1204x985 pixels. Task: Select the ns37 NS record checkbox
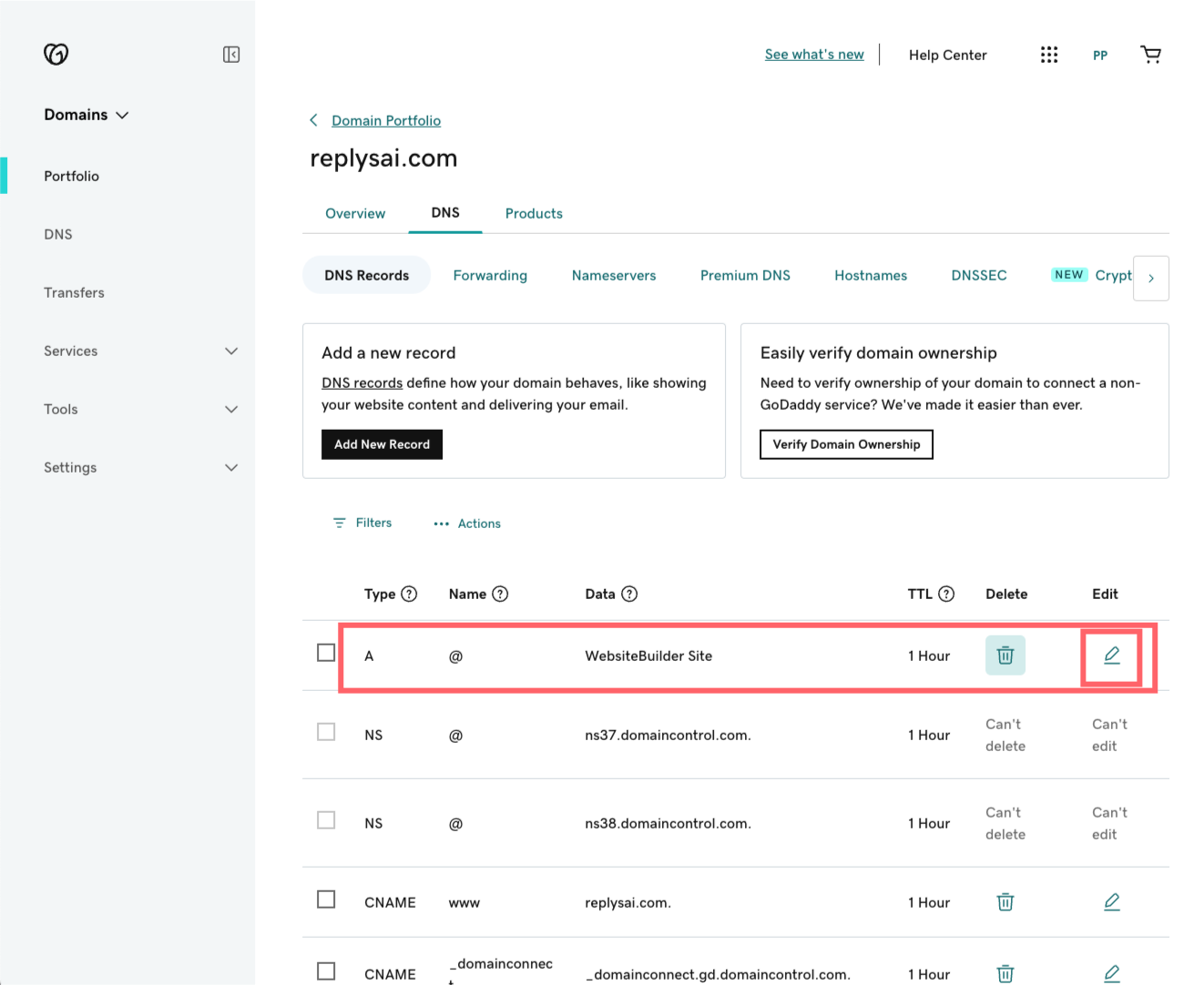coord(326,732)
